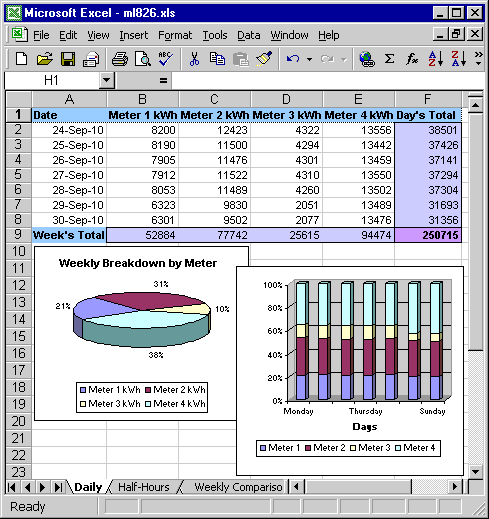489x519 pixels.
Task: Open the Window menu
Action: point(289,35)
